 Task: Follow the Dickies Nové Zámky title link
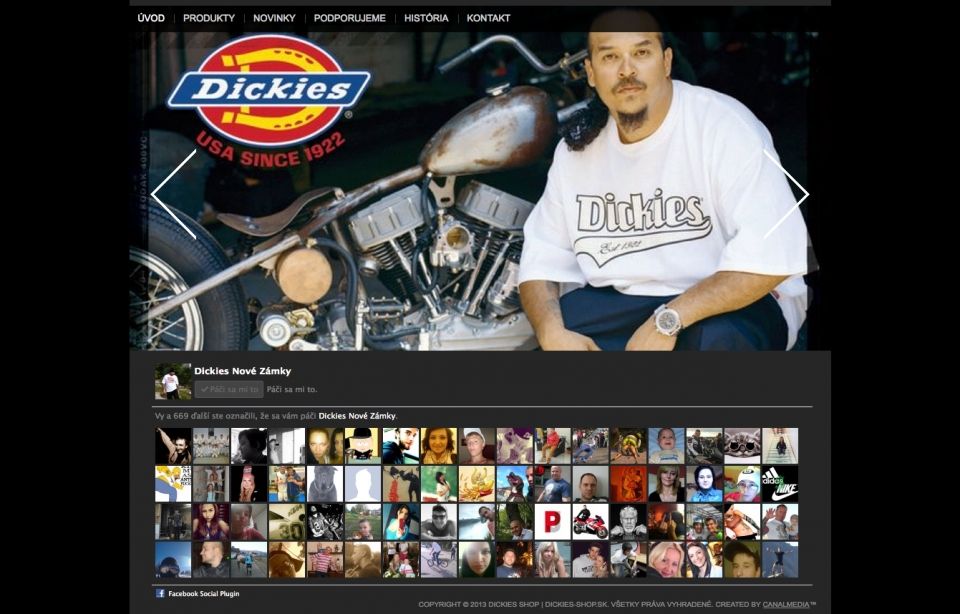click(x=242, y=371)
